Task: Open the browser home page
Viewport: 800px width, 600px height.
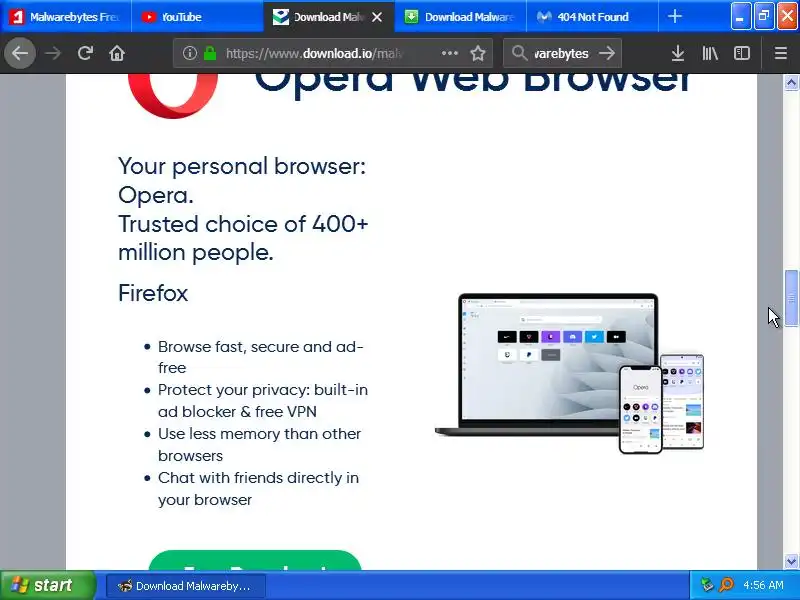Action: (117, 53)
